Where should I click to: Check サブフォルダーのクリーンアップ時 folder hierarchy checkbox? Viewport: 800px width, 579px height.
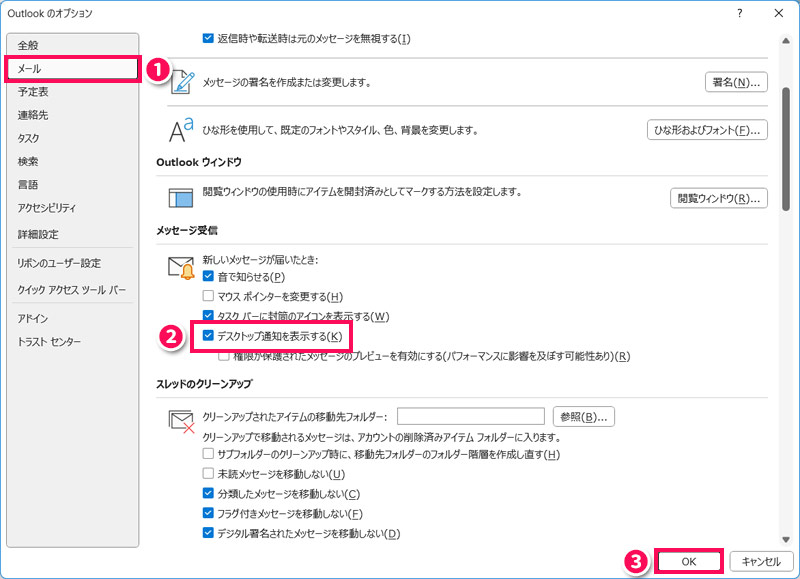tap(208, 454)
